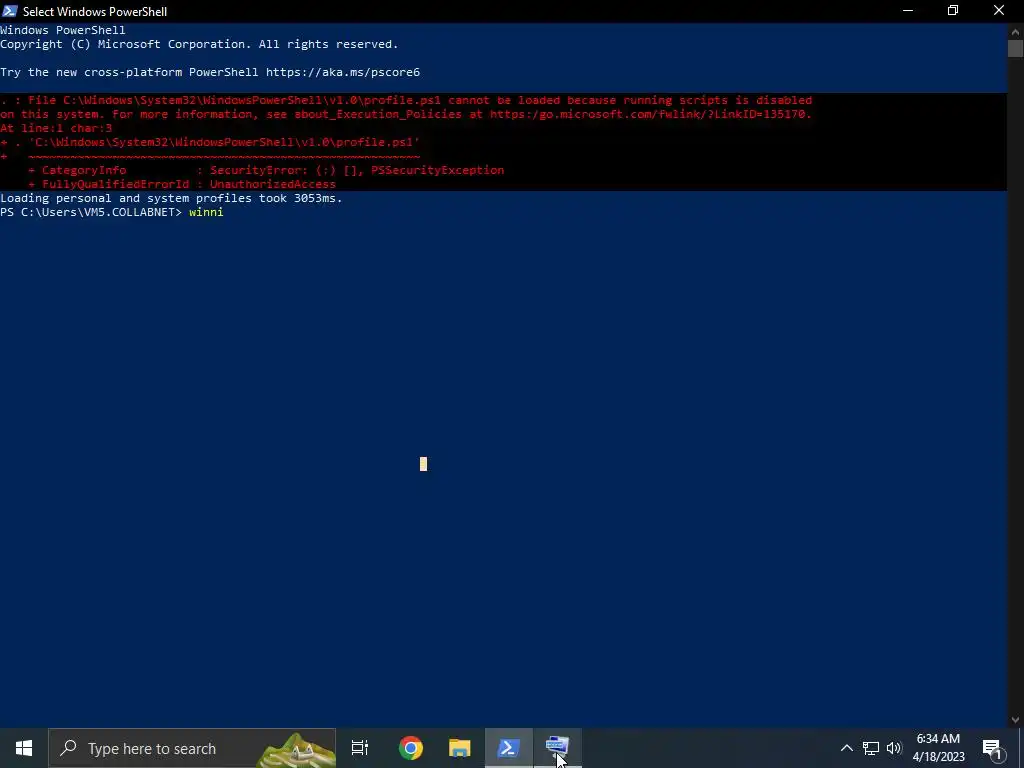Click the 'Copyright (C) Microsoft Corporation' line
Screen dimensions: 1024x768
pos(199,44)
